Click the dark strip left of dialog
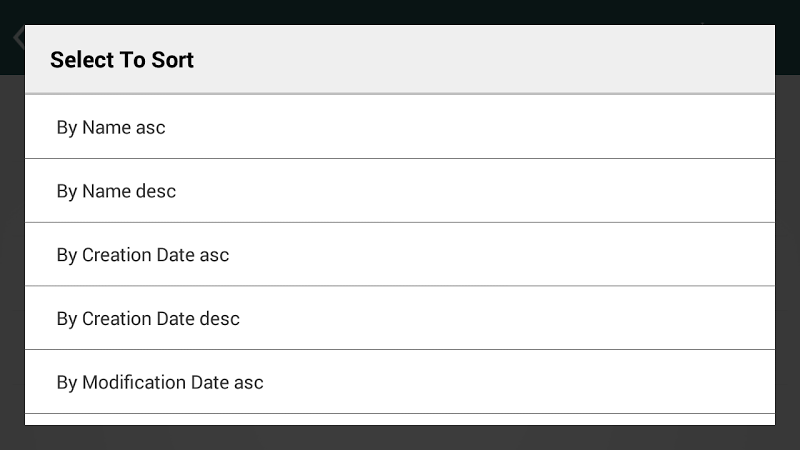Viewport: 800px width, 450px height. (11, 250)
